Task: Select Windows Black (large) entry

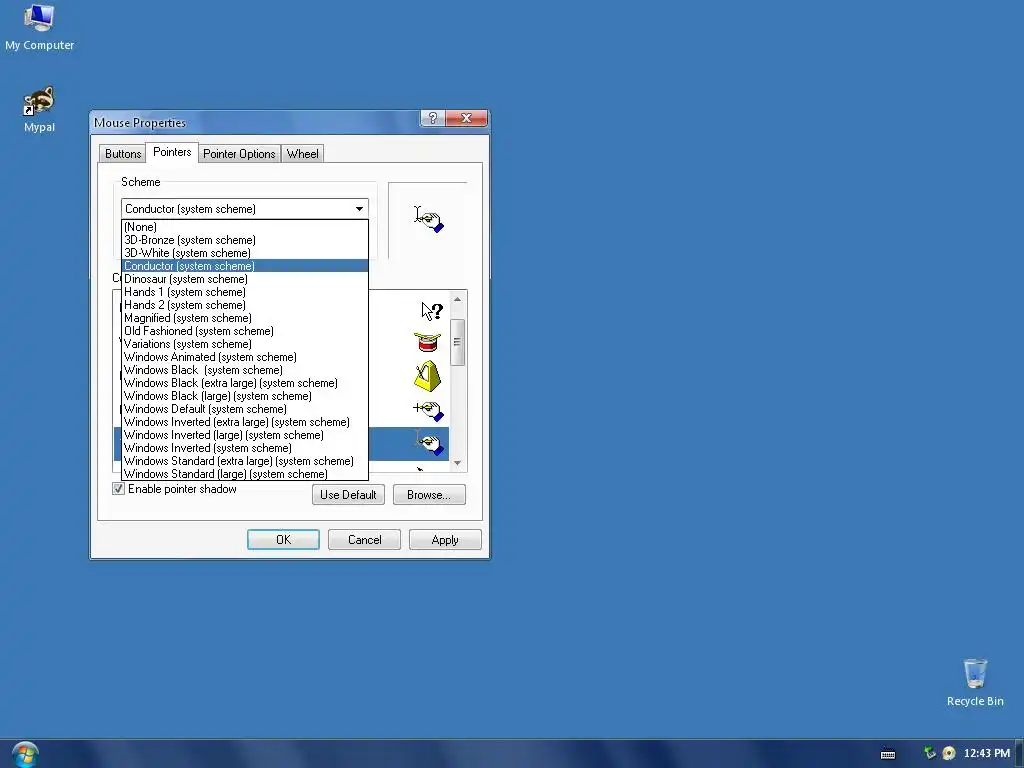Action: point(245,396)
